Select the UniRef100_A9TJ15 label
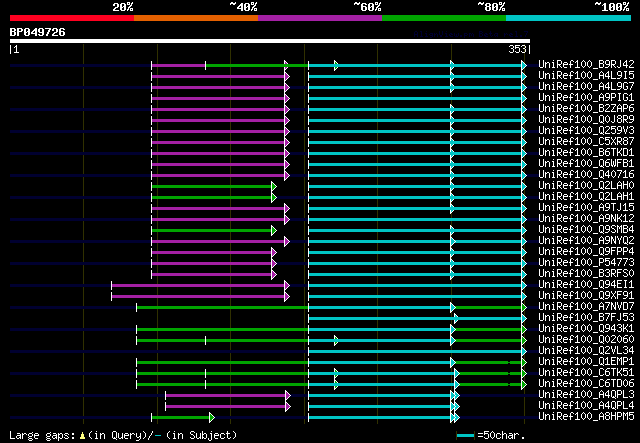This screenshot has width=640, height=443. [x=586, y=207]
